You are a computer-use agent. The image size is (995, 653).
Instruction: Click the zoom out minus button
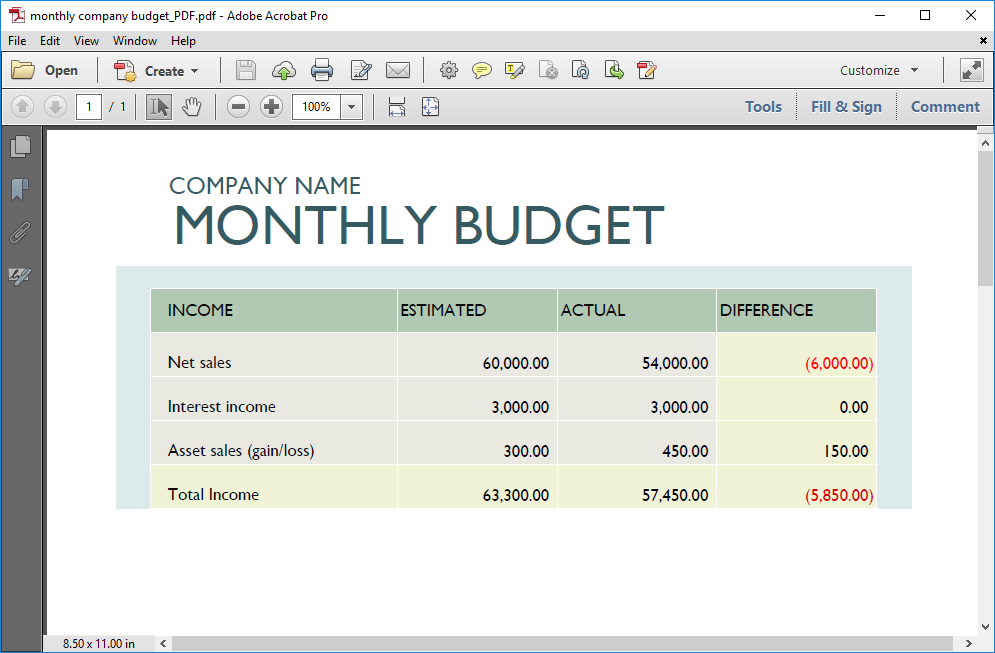click(238, 107)
